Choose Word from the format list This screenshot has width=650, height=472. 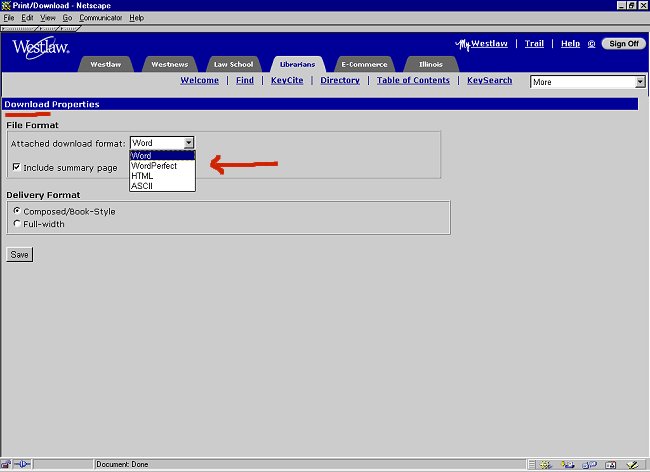click(162, 155)
